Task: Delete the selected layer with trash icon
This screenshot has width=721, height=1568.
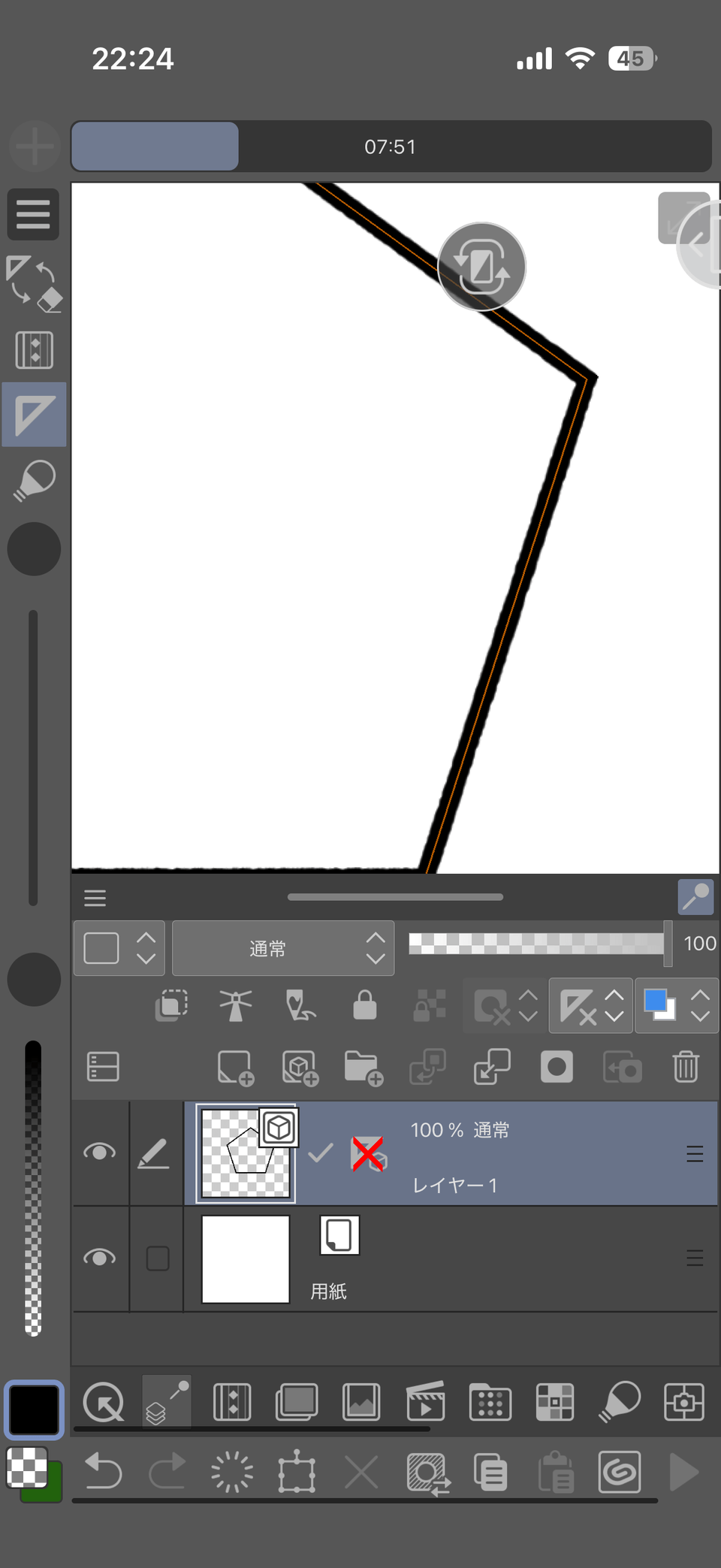Action: click(x=686, y=1067)
